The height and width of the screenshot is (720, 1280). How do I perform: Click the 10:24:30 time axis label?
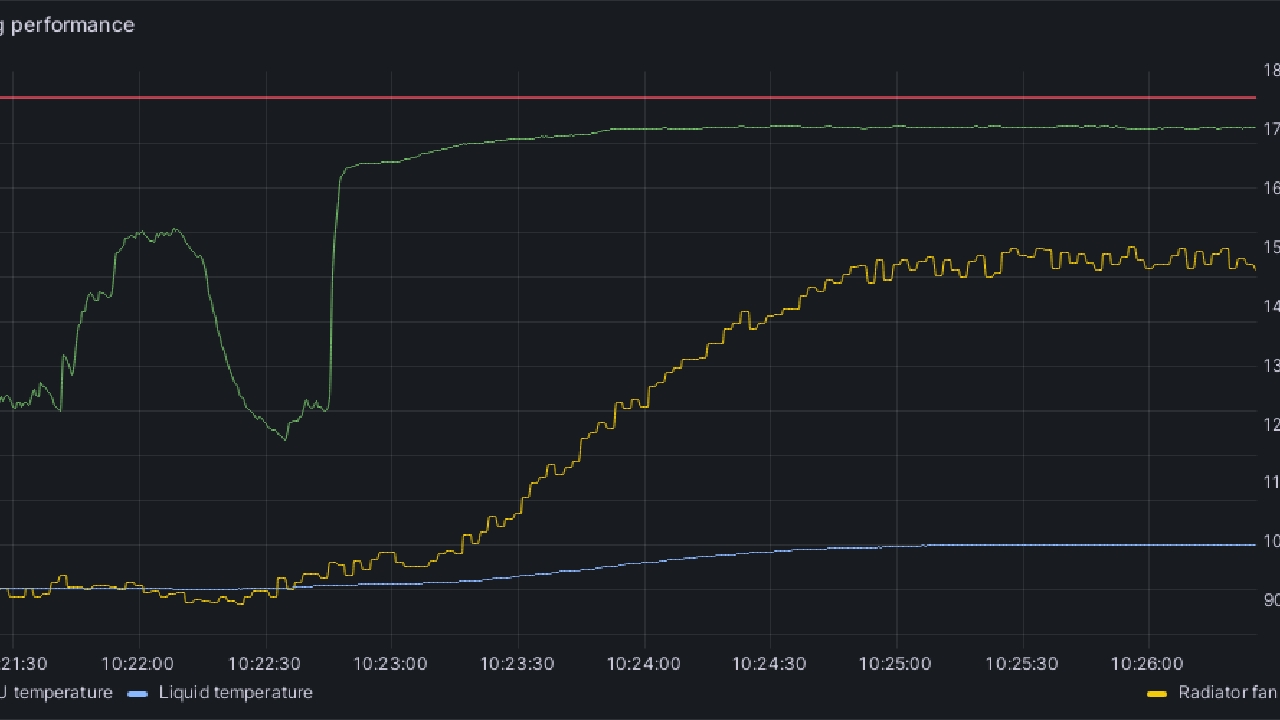pyautogui.click(x=770, y=663)
